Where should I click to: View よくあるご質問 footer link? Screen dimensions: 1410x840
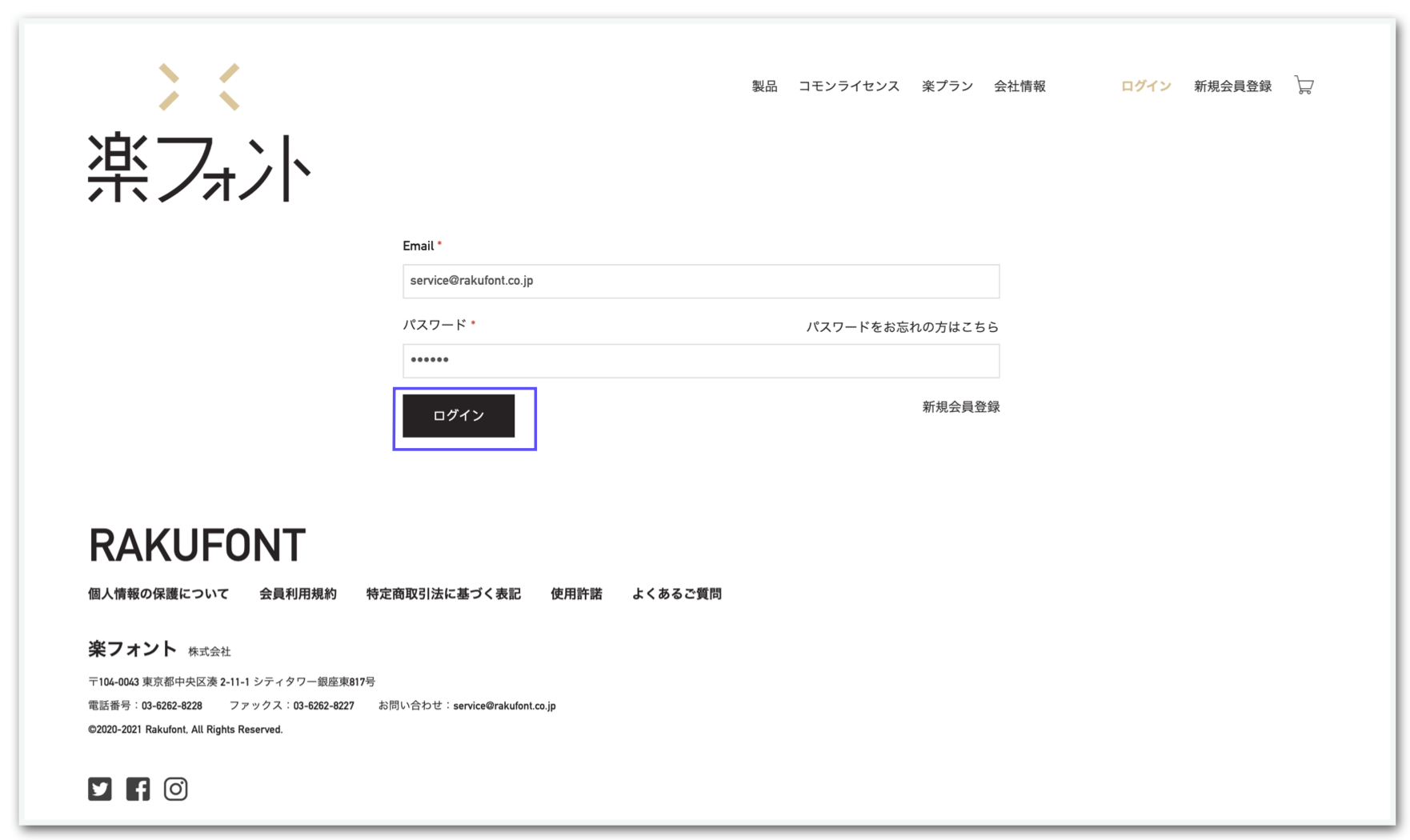(676, 594)
